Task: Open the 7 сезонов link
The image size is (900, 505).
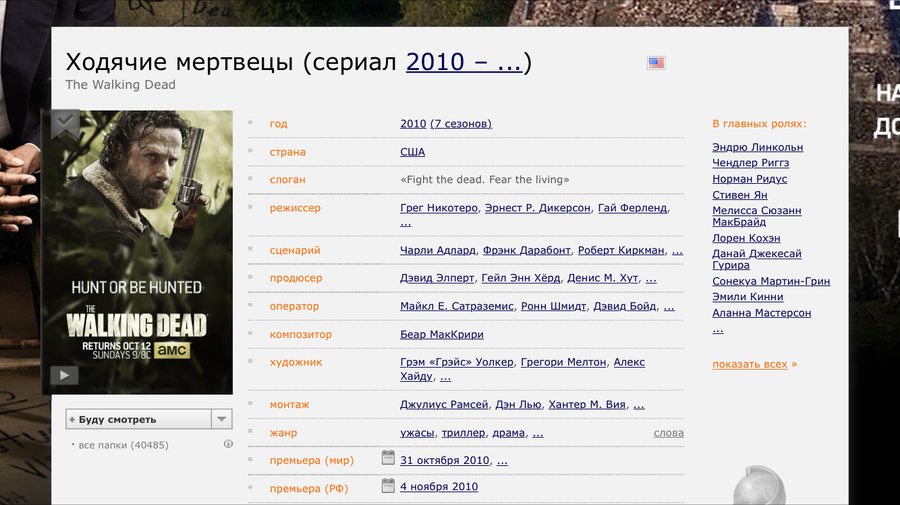Action: [x=461, y=123]
